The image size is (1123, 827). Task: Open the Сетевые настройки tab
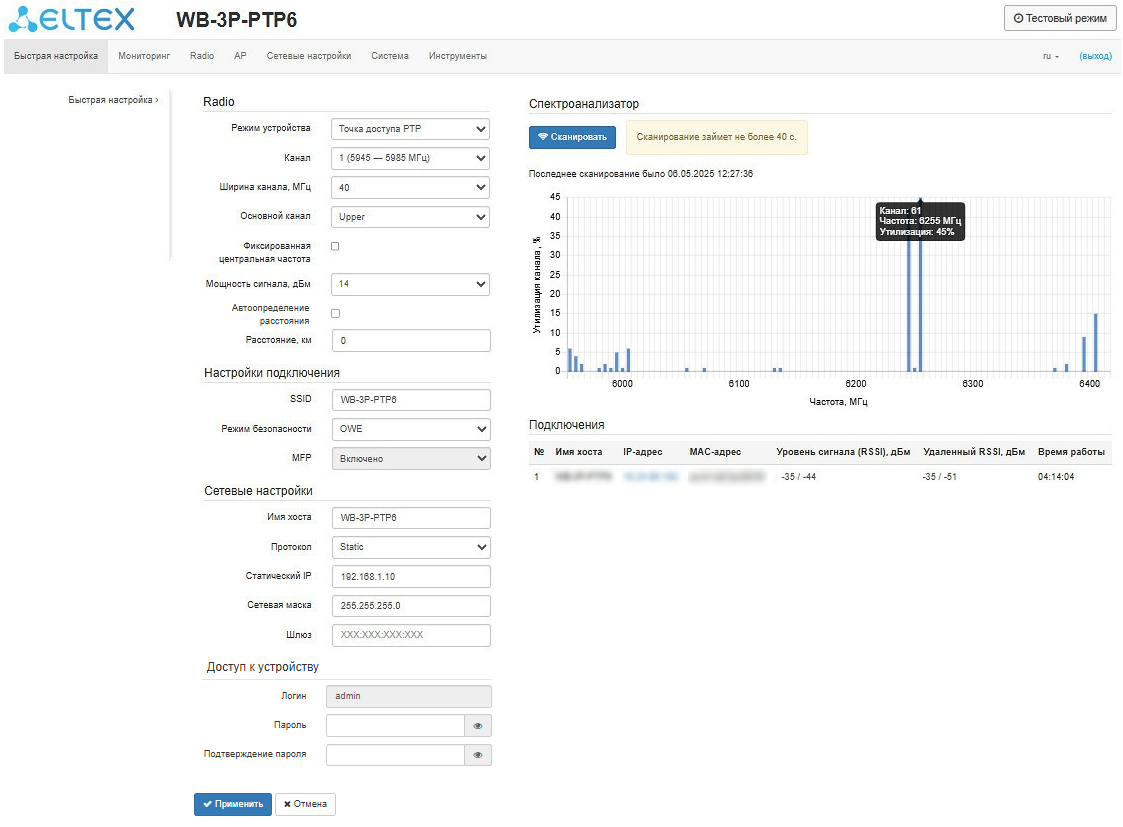(x=309, y=56)
